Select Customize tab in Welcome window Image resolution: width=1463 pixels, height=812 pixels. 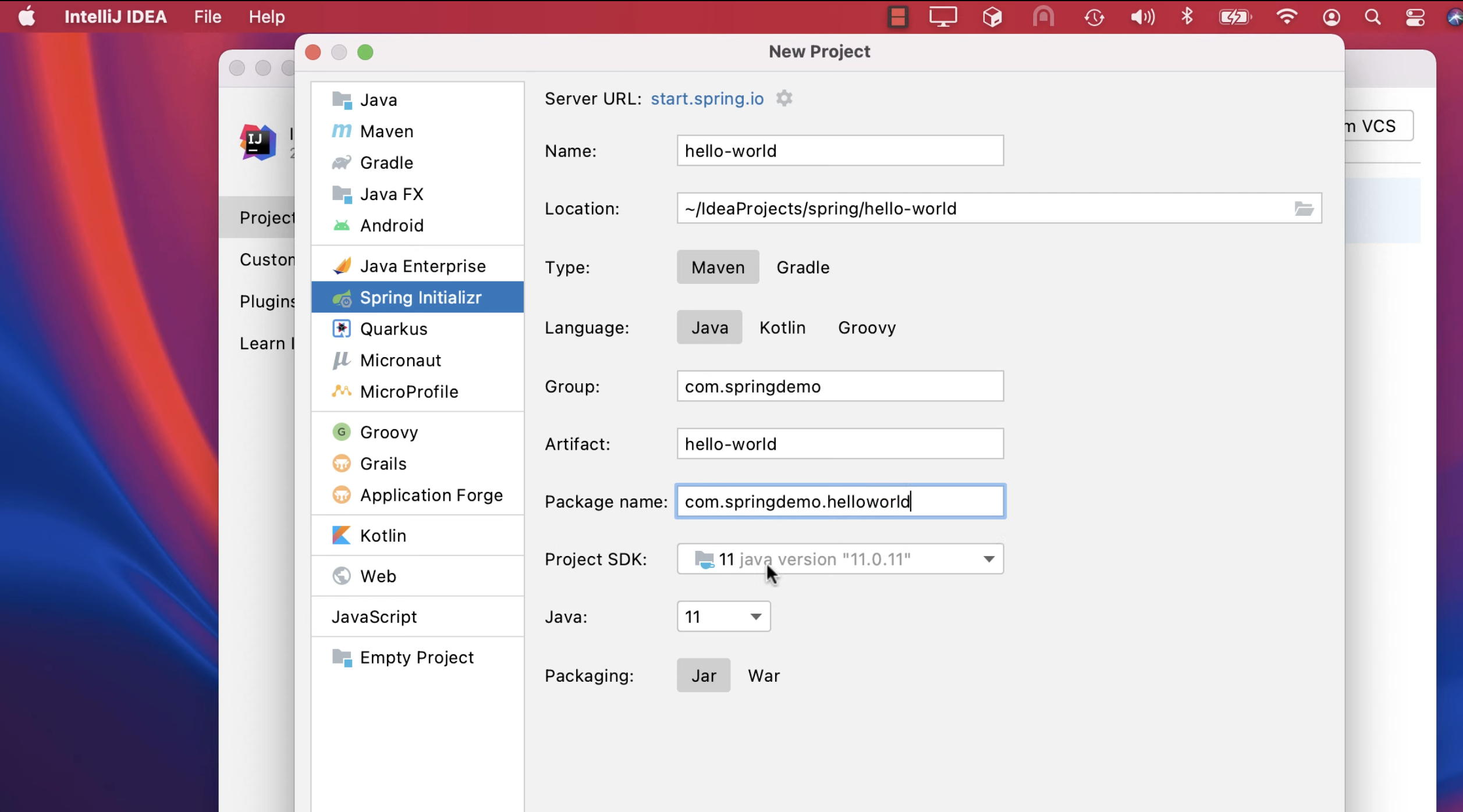[257, 259]
